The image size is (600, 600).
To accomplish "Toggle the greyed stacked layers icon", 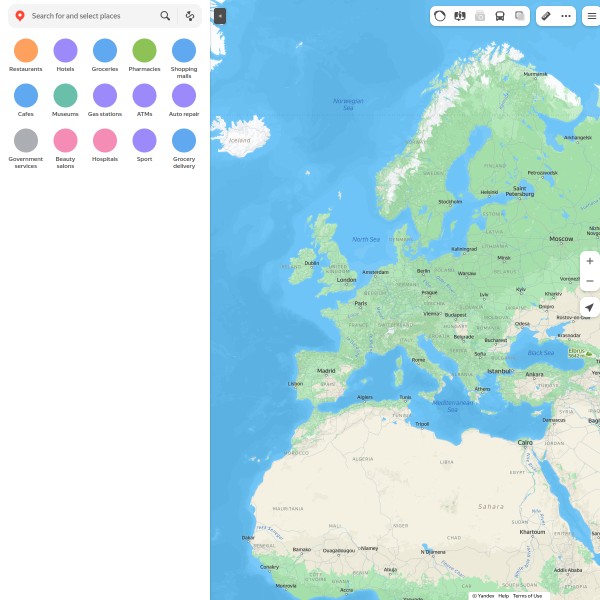I will (x=520, y=16).
